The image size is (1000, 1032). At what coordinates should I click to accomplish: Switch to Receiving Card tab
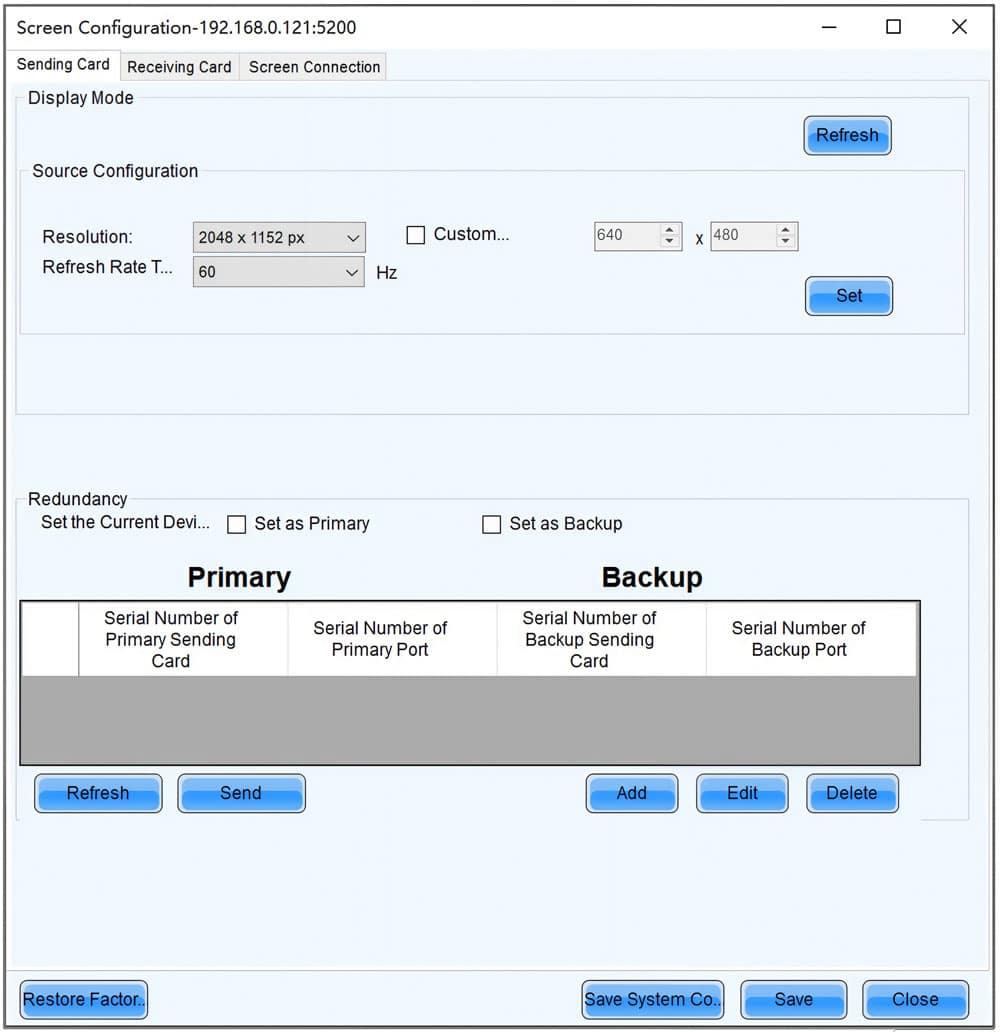coord(179,67)
